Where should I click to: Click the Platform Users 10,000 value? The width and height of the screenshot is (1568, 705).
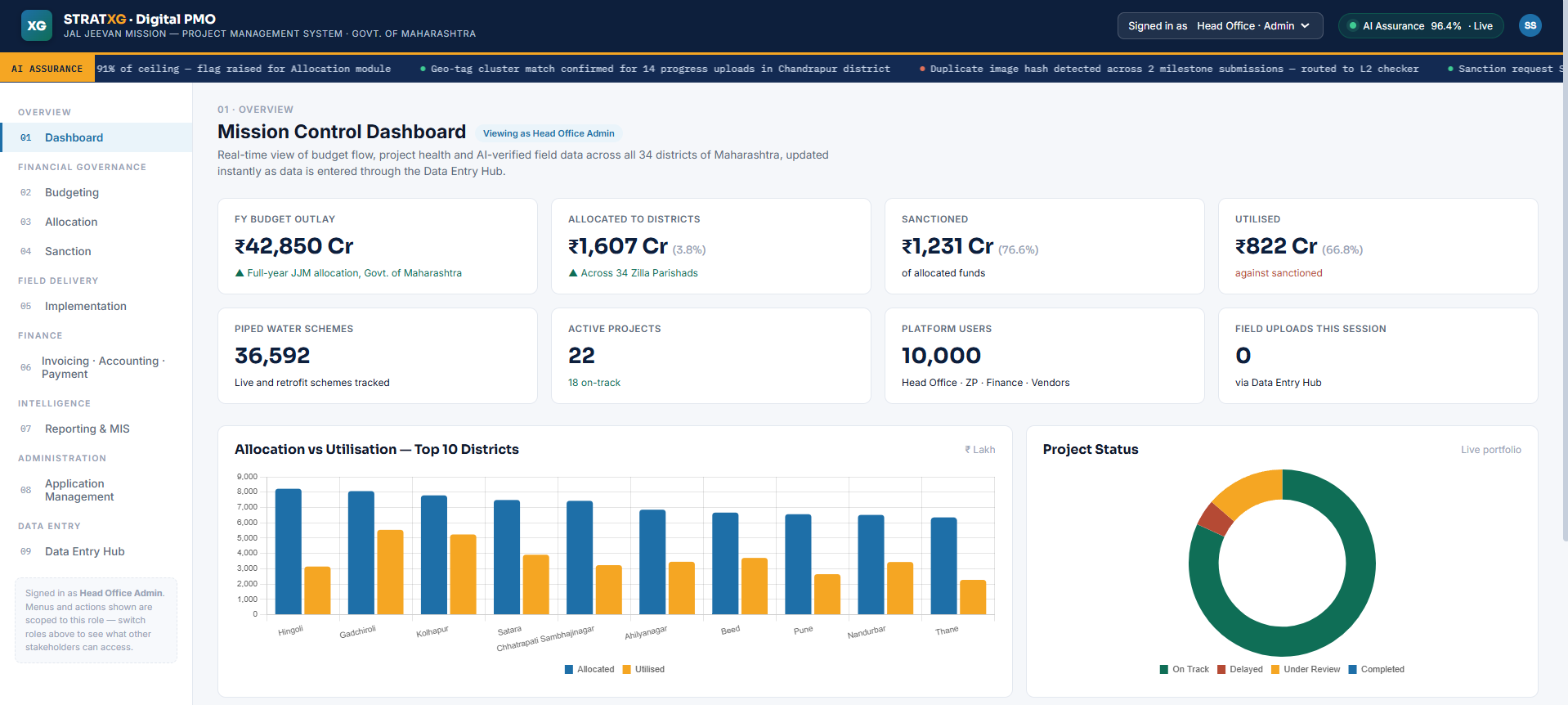[941, 356]
